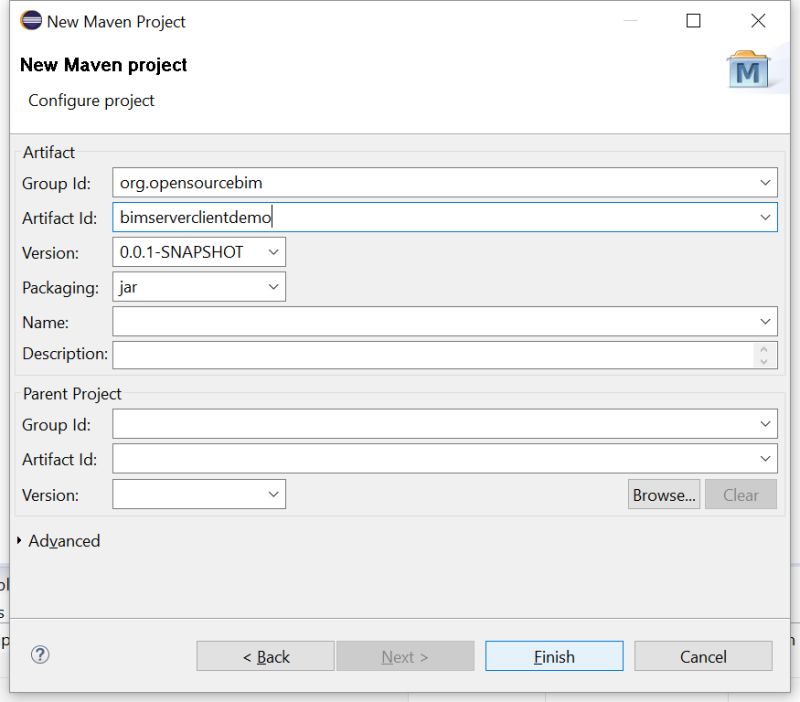Open the Artifact Id dropdown for bimserverclientdemo
This screenshot has width=800, height=702.
[766, 217]
